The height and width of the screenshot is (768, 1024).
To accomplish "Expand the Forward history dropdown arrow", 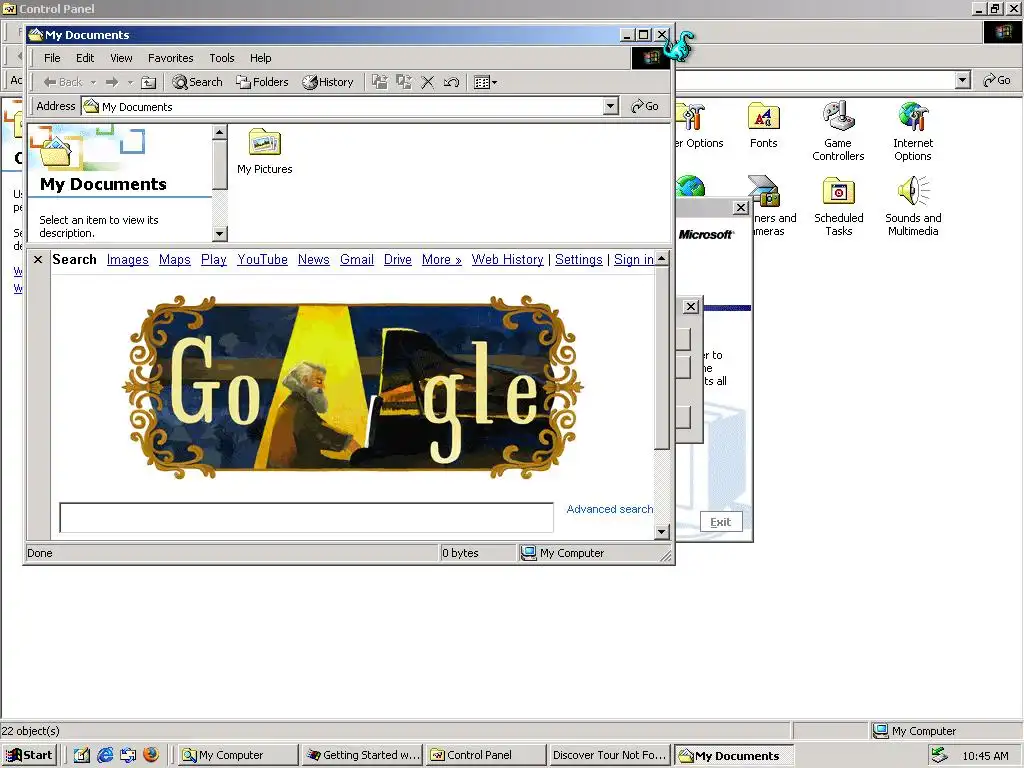I will [x=130, y=82].
